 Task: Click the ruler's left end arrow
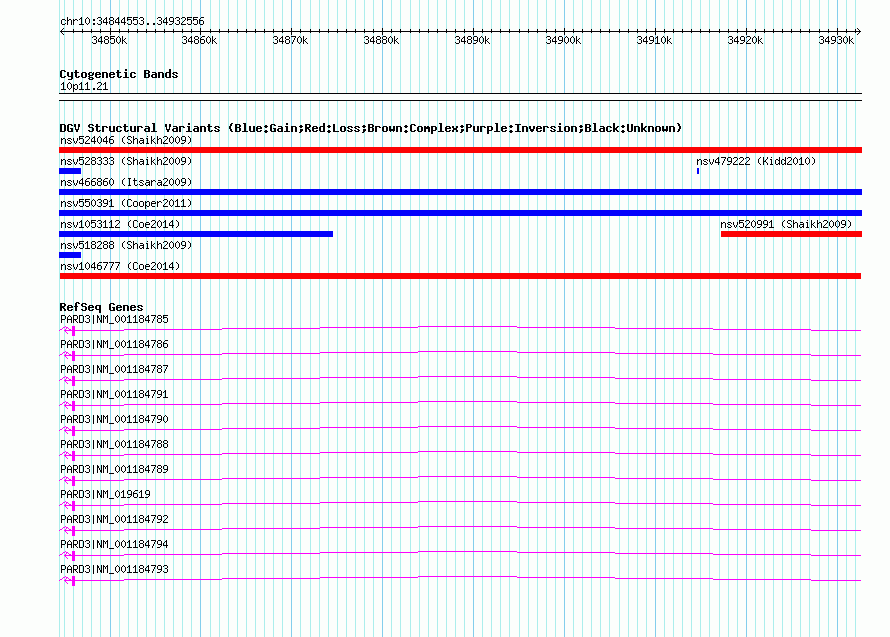tap(62, 31)
